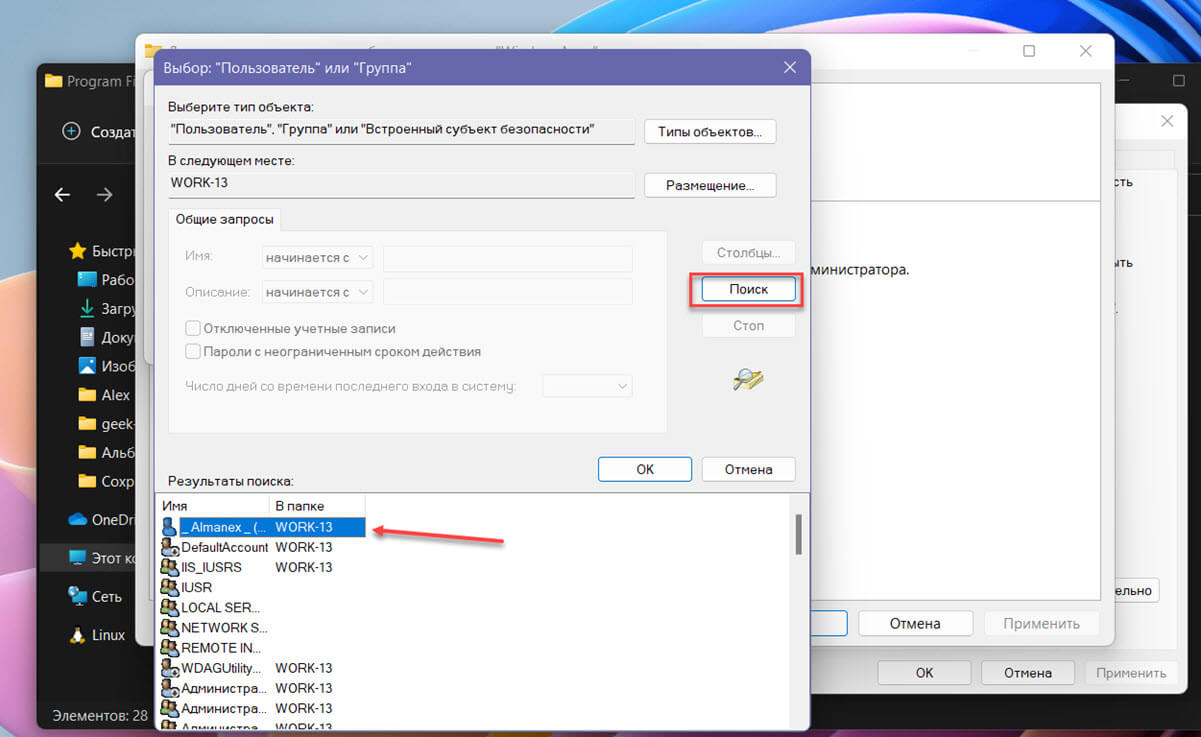Click the DefaultAccount user icon in results
This screenshot has width=1201, height=737.
click(x=170, y=547)
